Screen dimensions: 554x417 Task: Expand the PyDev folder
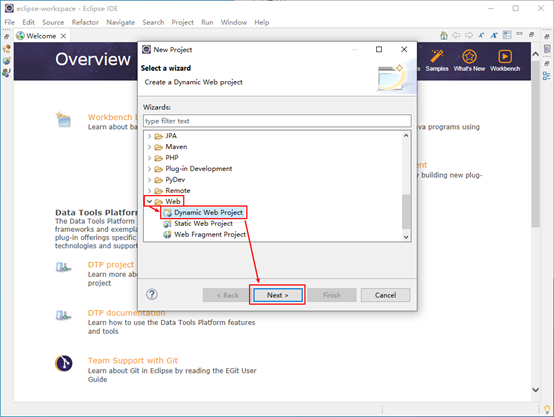click(149, 180)
